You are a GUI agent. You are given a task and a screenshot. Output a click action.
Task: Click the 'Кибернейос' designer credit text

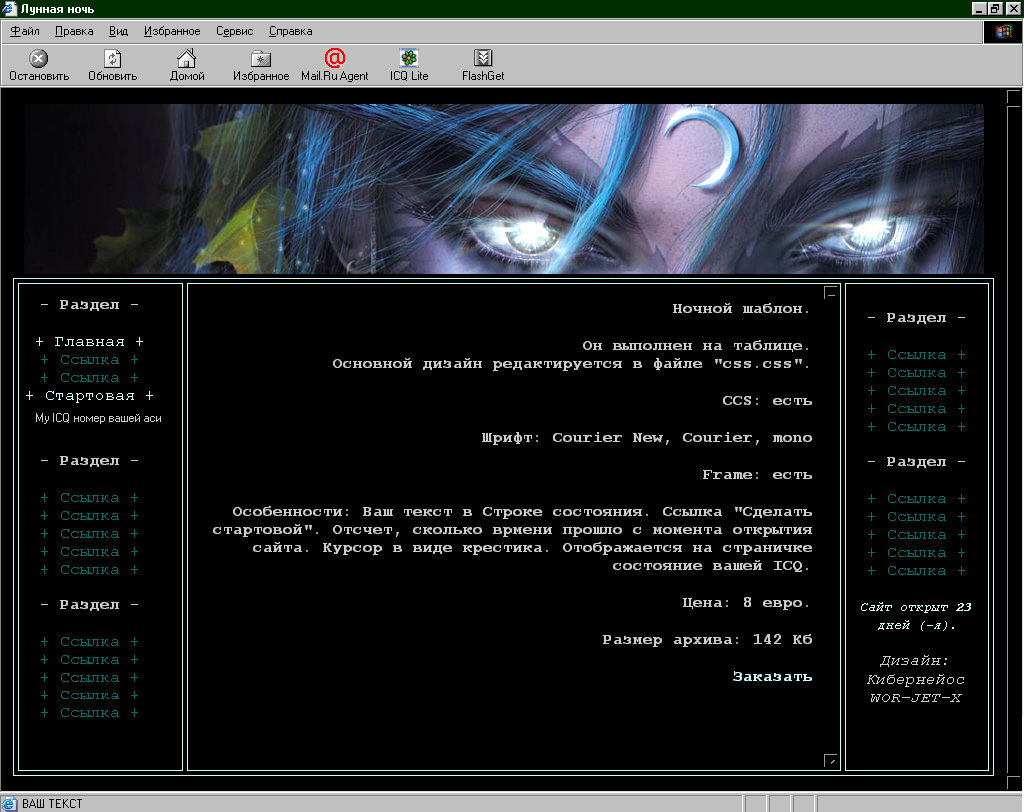pos(916,680)
